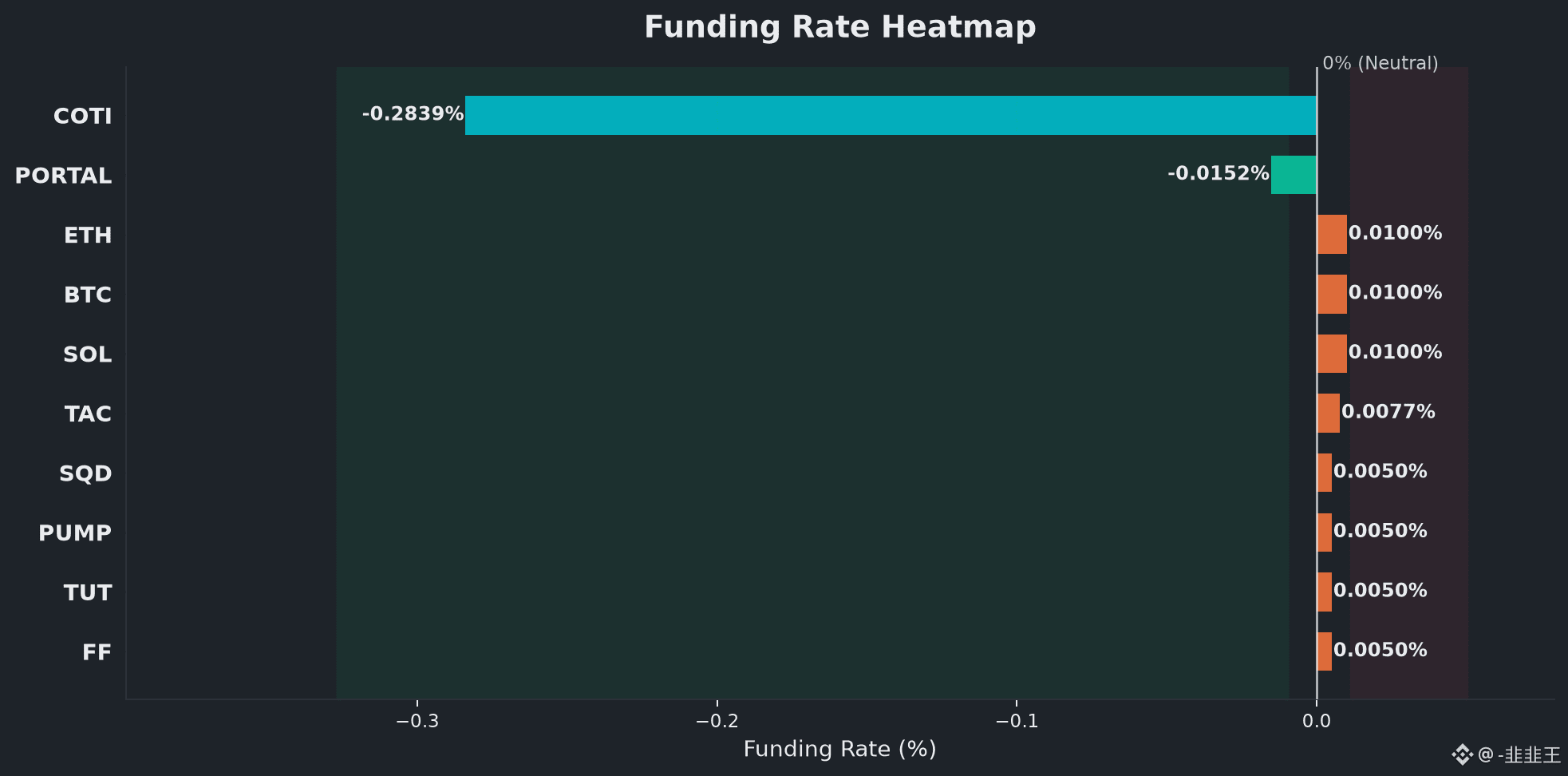Click BTC's 0.0100% value label
The height and width of the screenshot is (776, 1568).
1395,293
